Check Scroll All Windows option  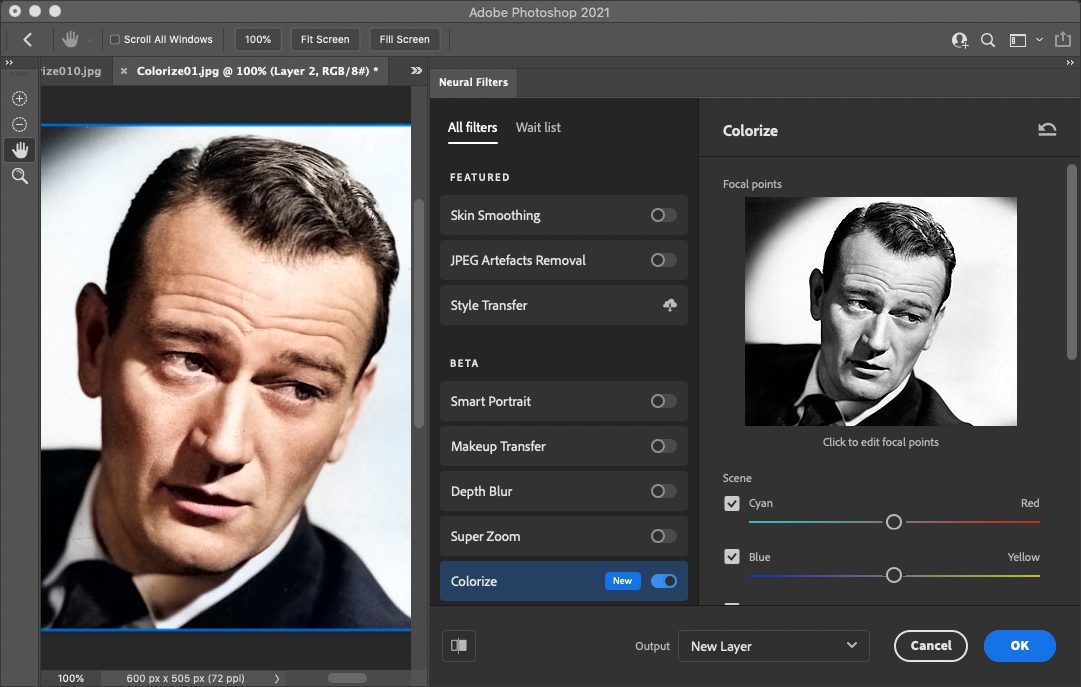tap(115, 40)
